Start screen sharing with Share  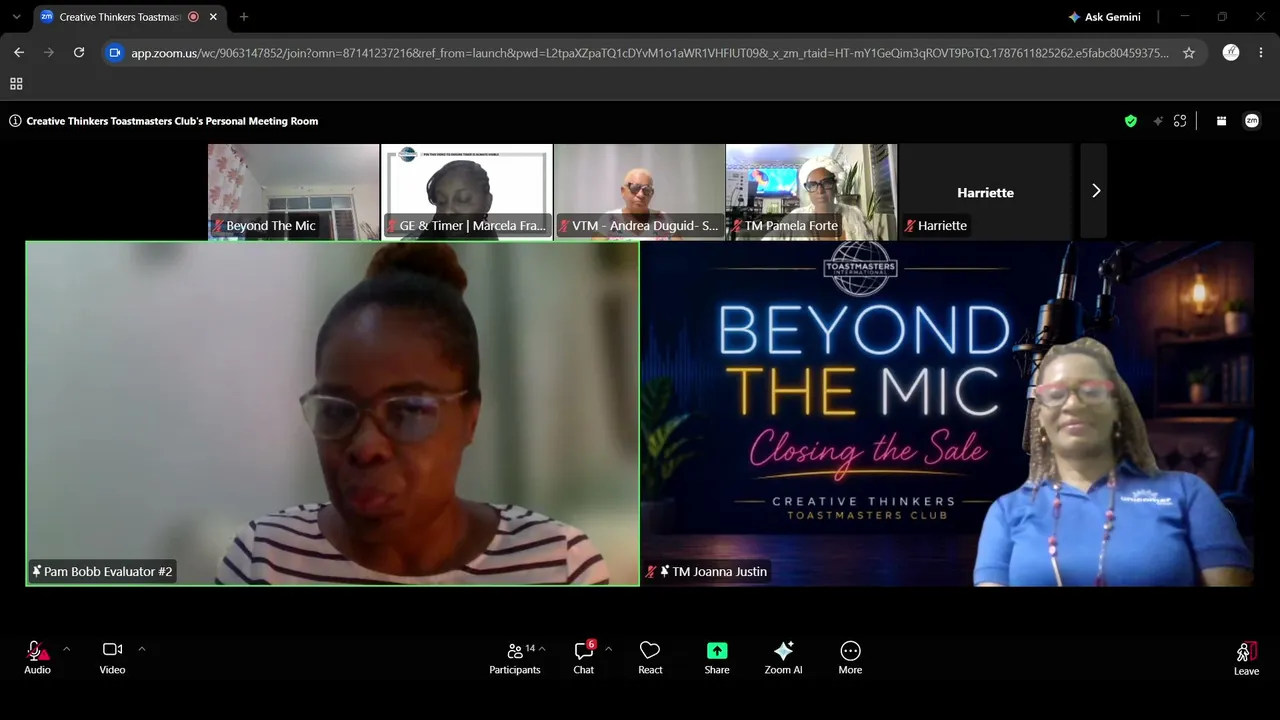[717, 657]
